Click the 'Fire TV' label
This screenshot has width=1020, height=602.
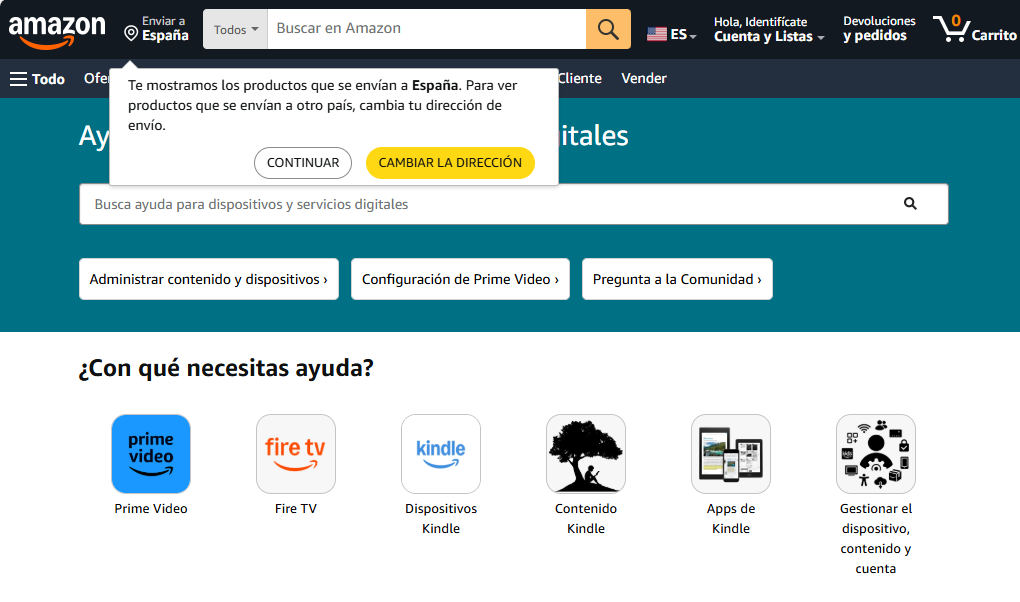[x=296, y=509]
